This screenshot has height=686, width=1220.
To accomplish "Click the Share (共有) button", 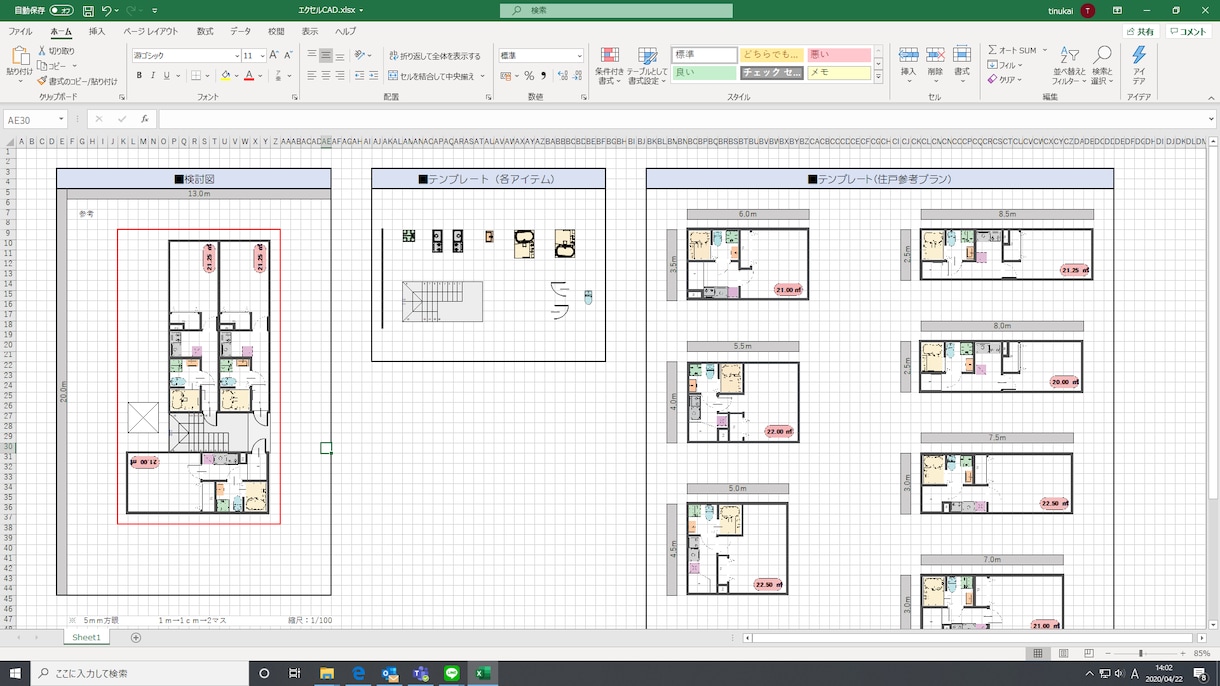I will 1139,32.
